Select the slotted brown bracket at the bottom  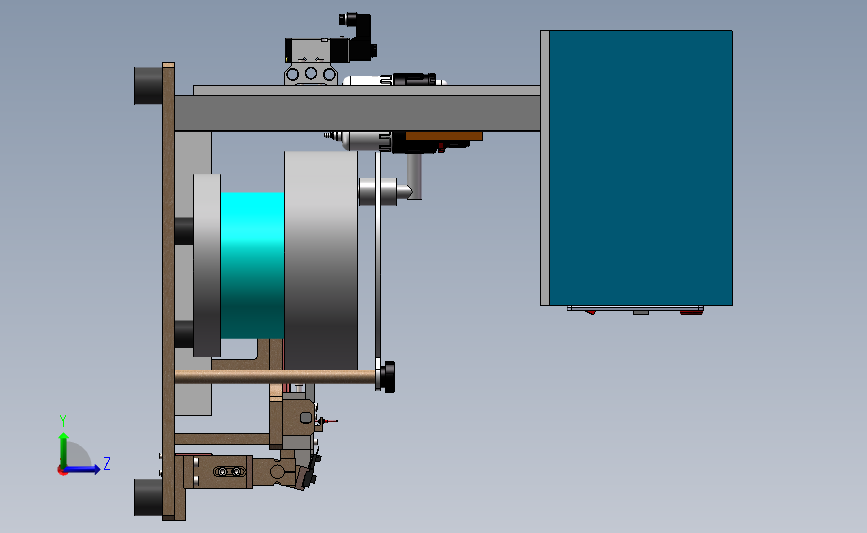coord(218,471)
